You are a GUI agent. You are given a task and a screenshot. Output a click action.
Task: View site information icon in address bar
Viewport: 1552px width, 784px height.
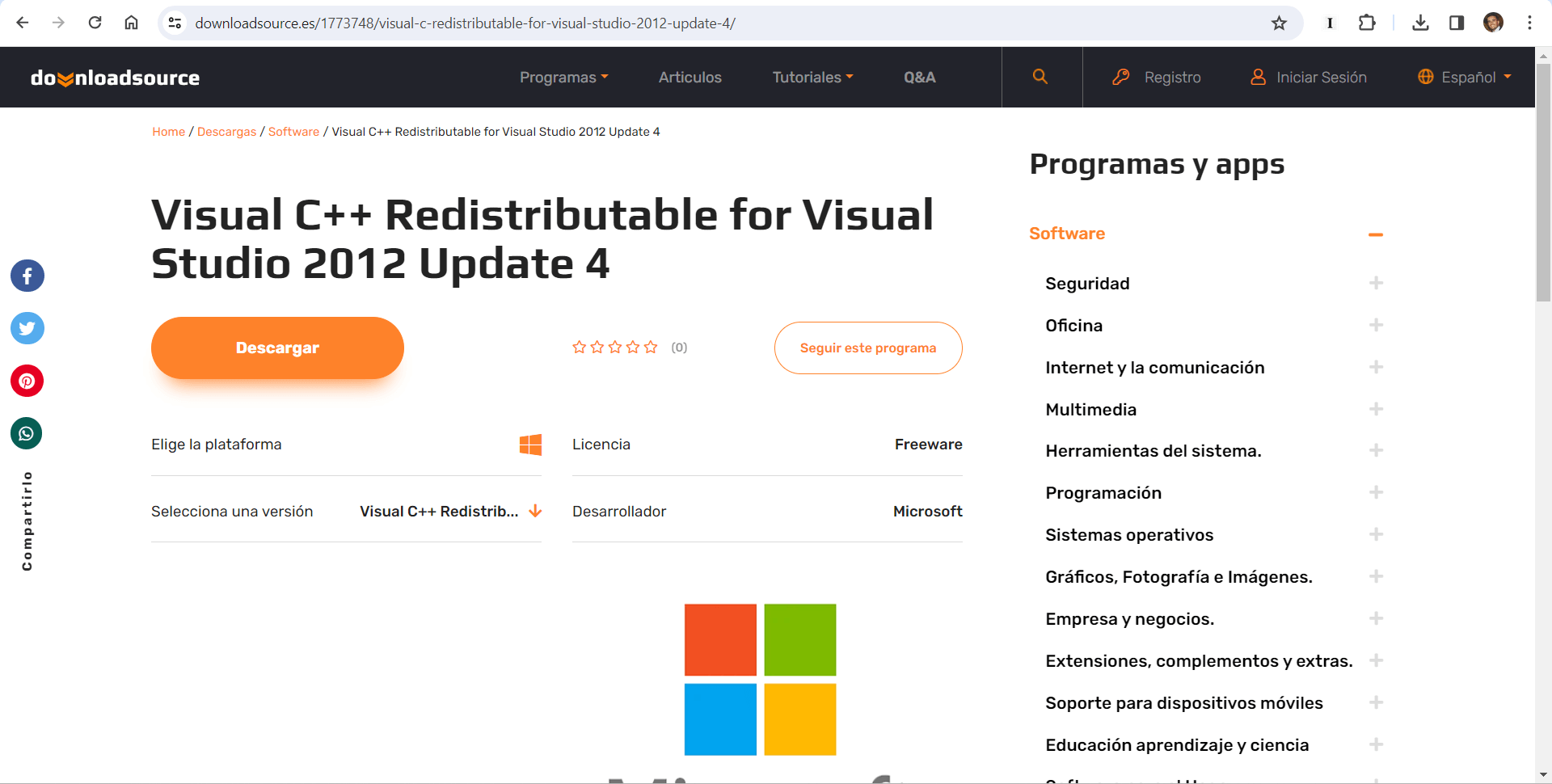[175, 23]
